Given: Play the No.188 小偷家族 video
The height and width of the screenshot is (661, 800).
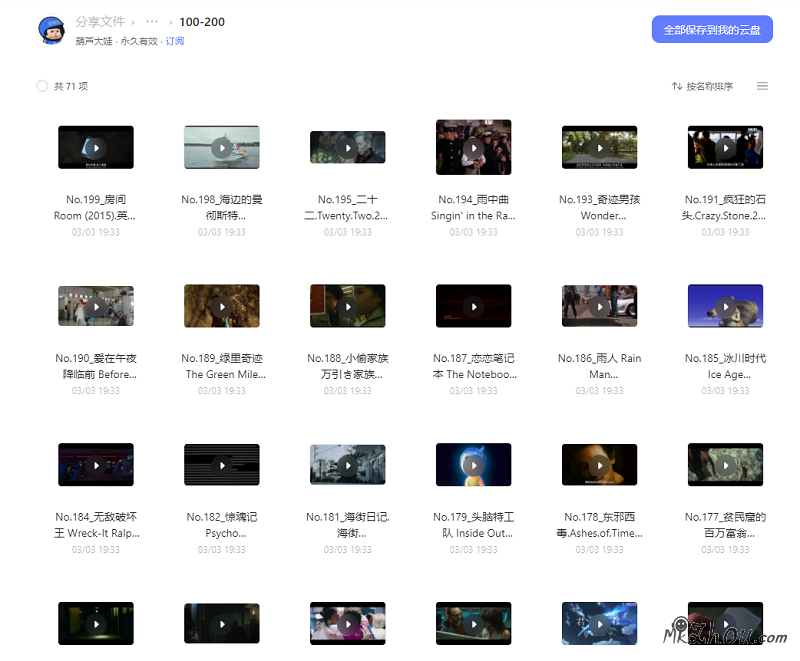Looking at the screenshot, I should point(348,306).
